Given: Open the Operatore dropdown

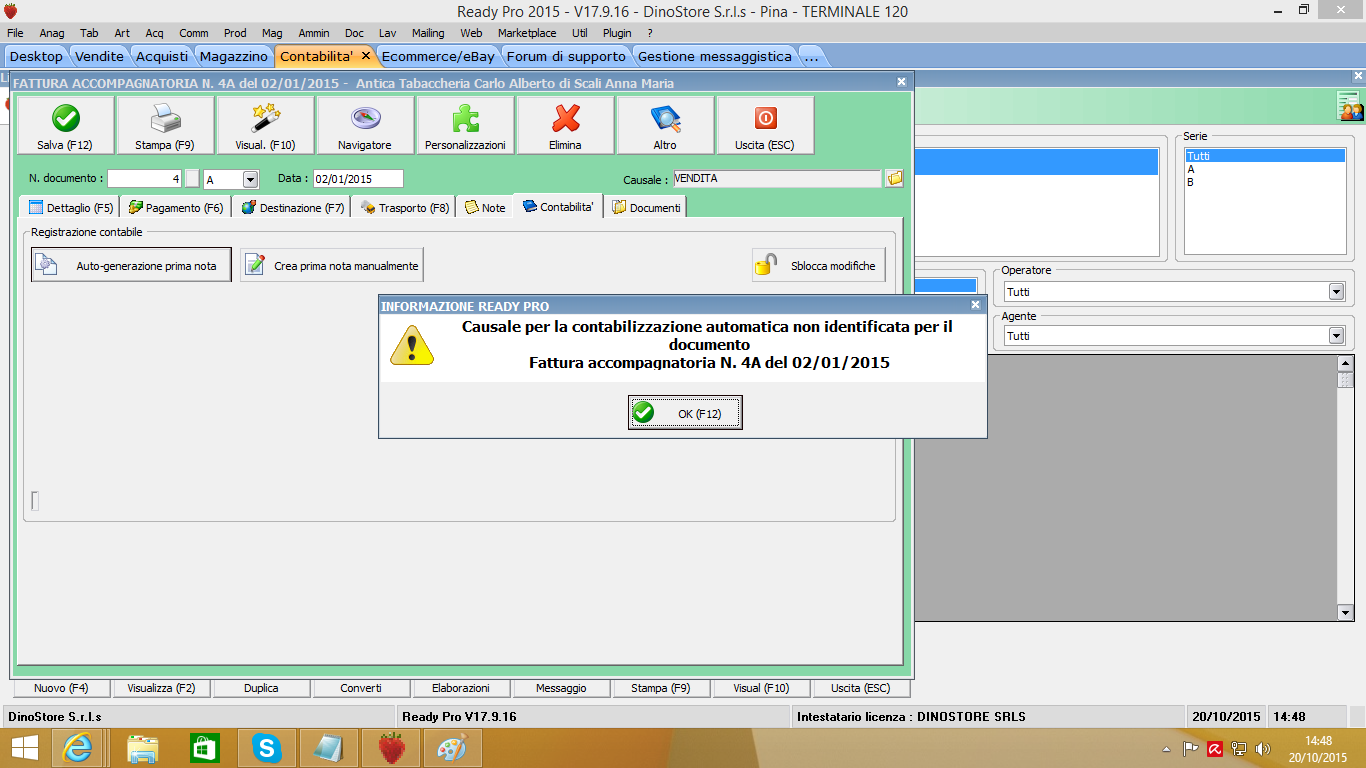Looking at the screenshot, I should [1336, 291].
